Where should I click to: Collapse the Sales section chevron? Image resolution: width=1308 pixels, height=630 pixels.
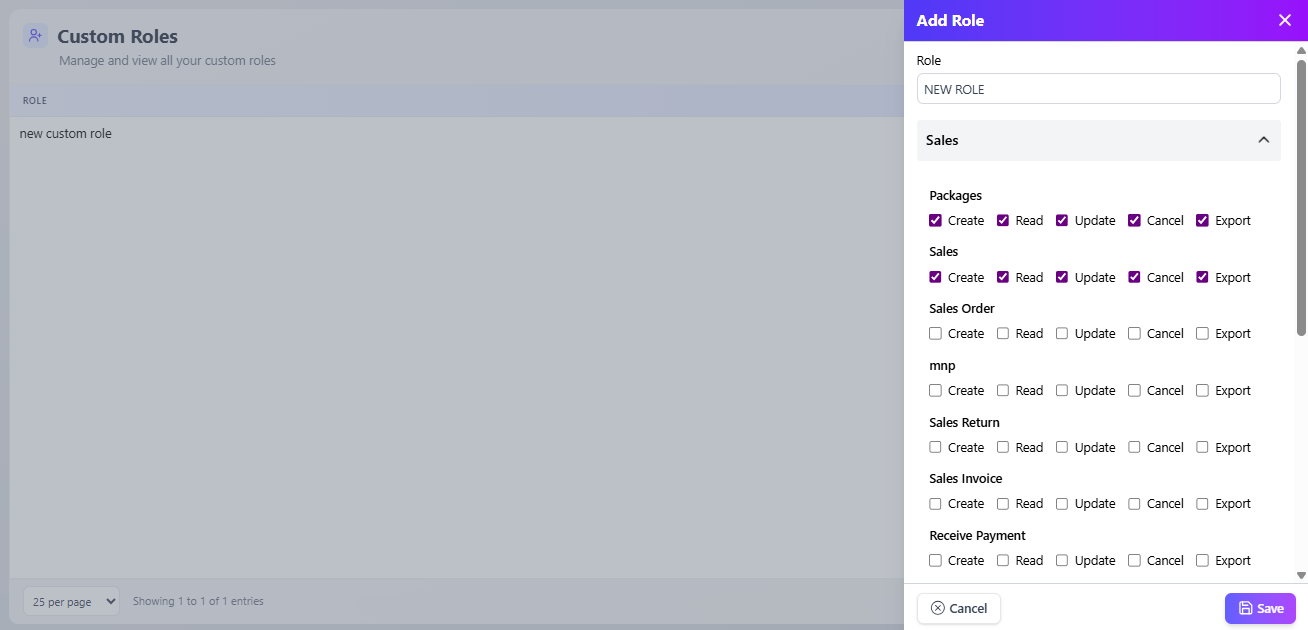coord(1263,140)
